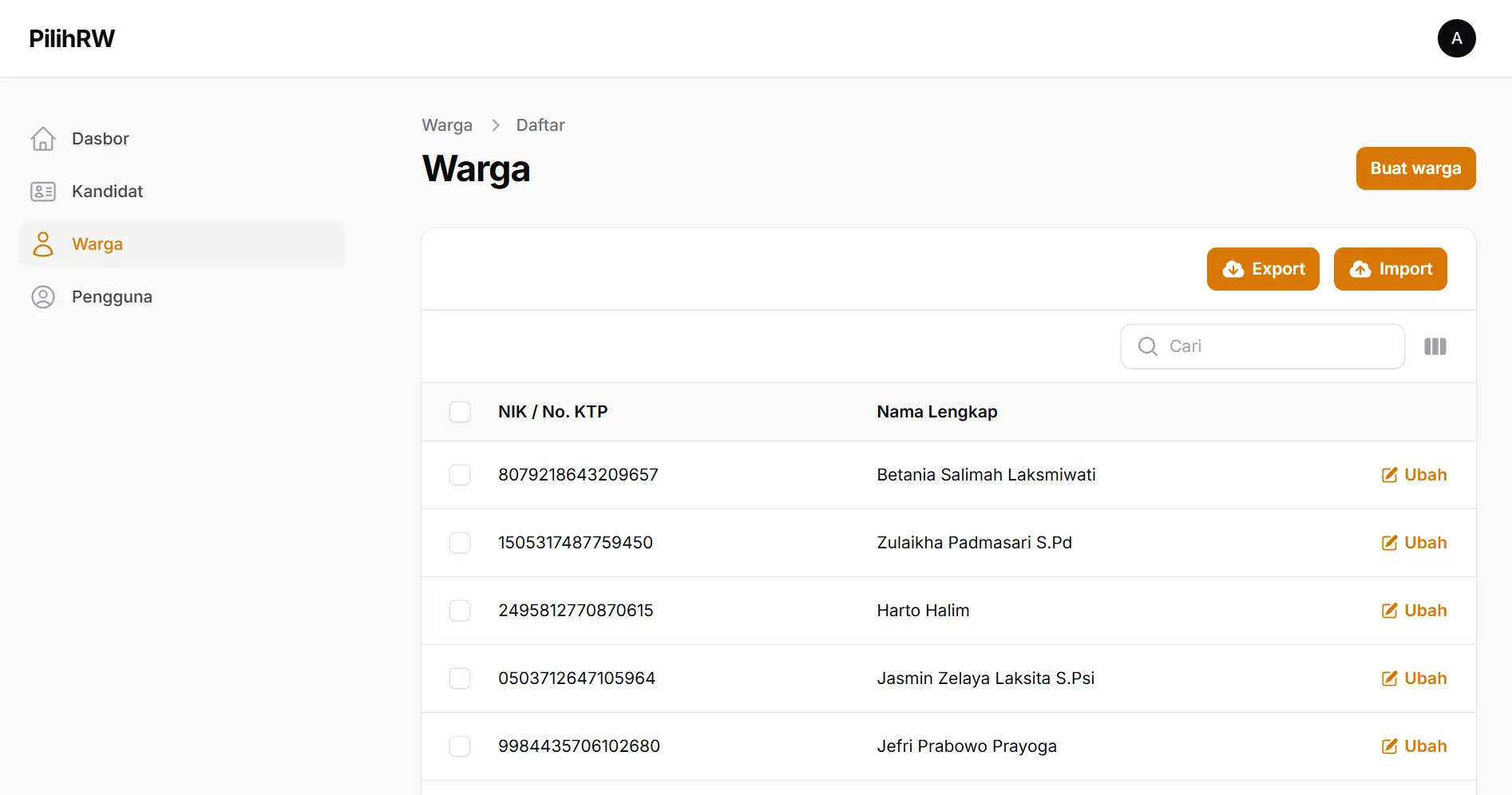
Task: Open the Daftar breadcrumb item
Action: pos(540,125)
